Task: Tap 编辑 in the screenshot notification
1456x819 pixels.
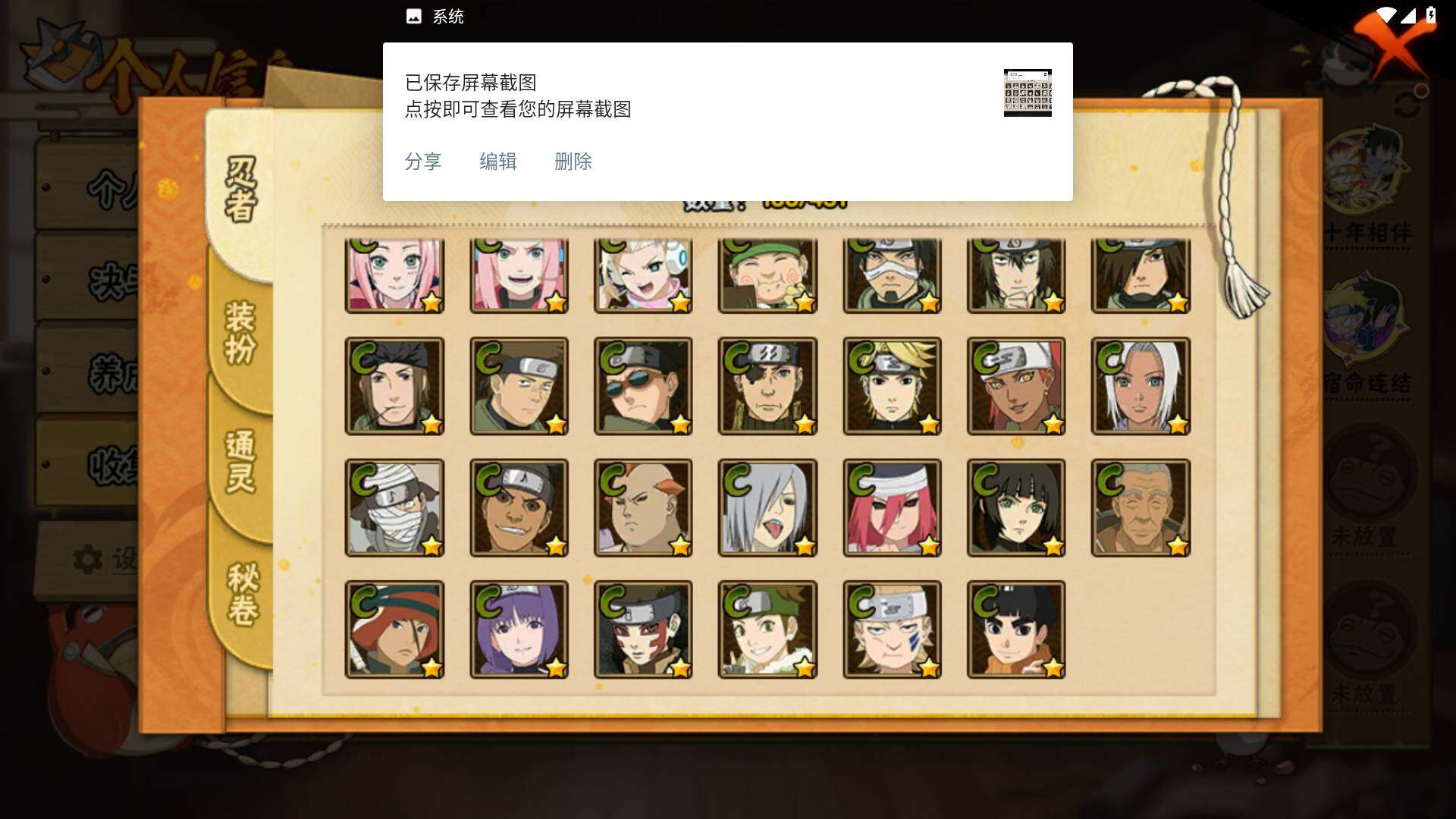Action: 497,162
